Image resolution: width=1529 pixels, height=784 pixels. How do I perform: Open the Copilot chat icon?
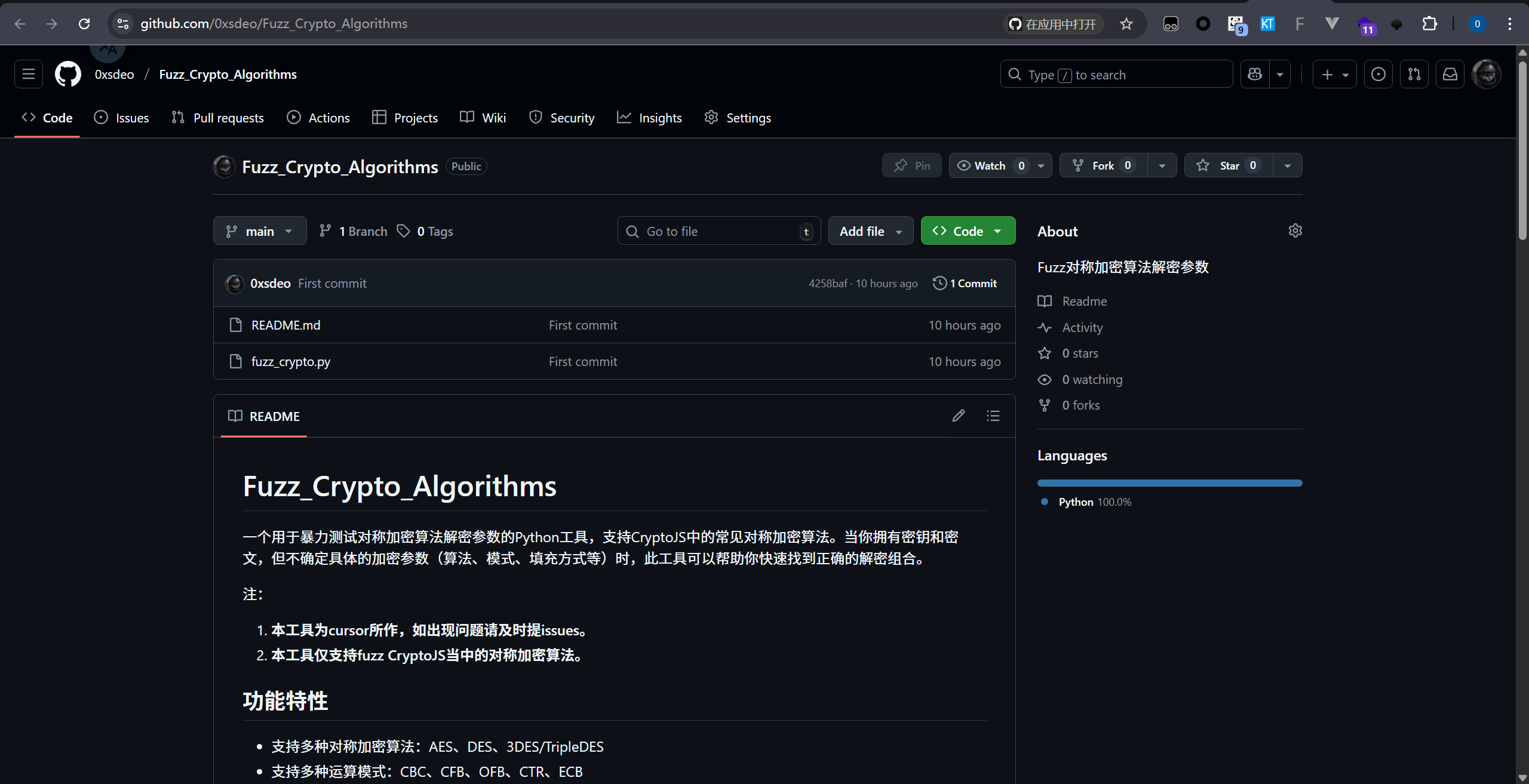[1255, 75]
